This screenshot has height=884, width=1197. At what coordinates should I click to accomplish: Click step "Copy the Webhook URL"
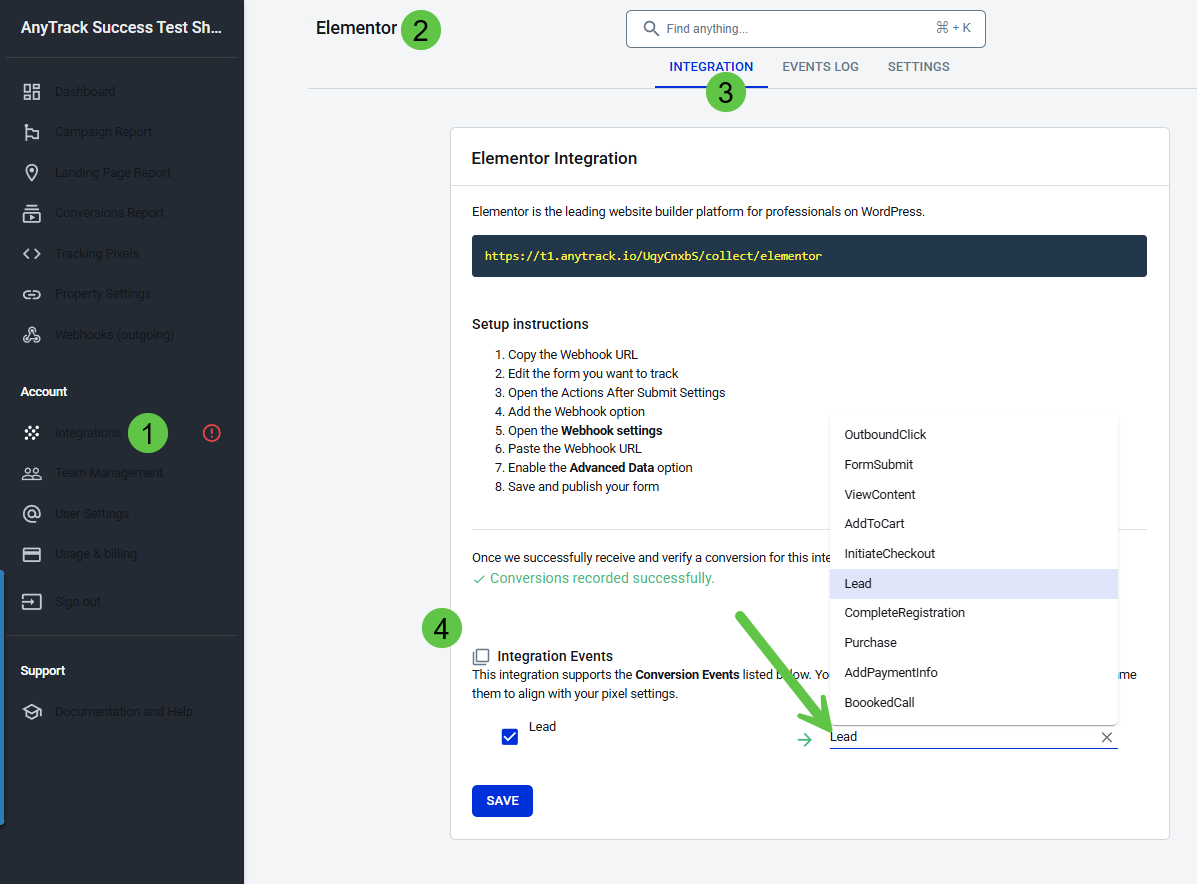pos(573,355)
